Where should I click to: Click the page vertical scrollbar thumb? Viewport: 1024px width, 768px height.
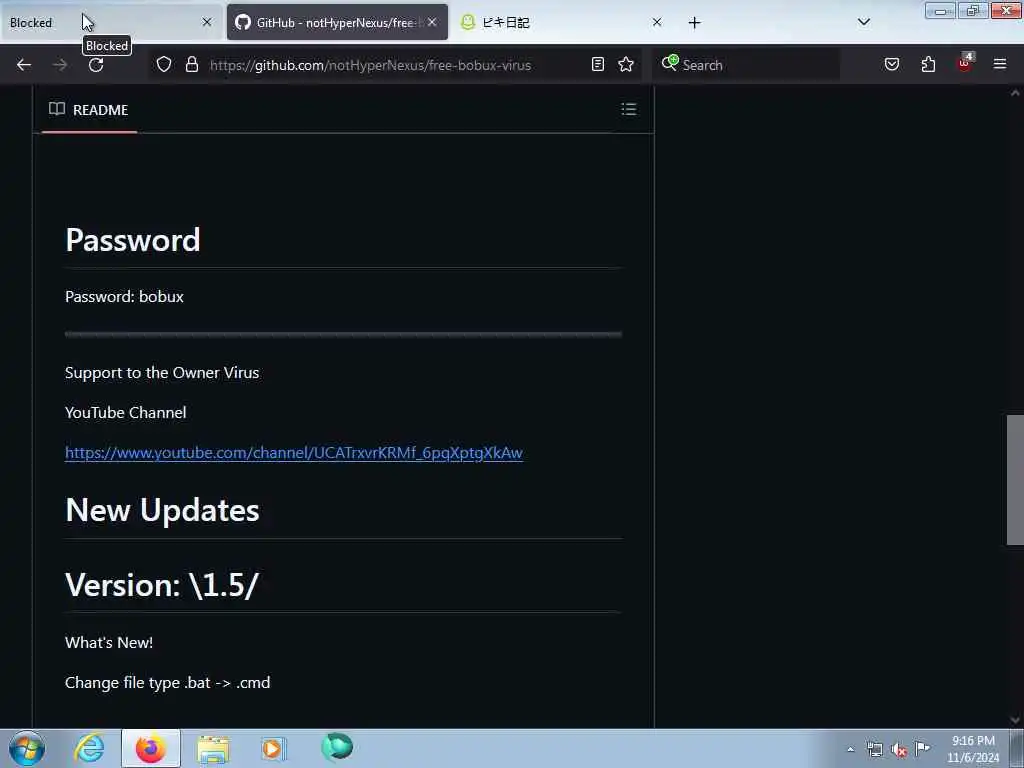tap(1015, 479)
